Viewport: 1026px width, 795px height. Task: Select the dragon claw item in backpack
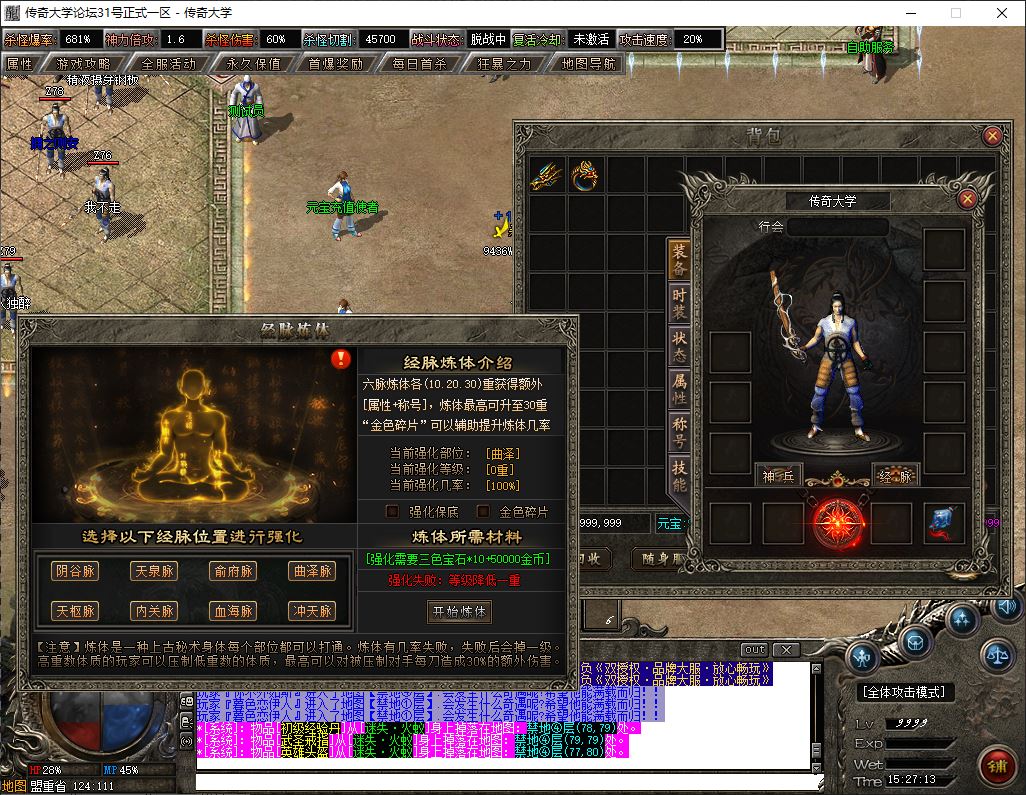tap(546, 175)
